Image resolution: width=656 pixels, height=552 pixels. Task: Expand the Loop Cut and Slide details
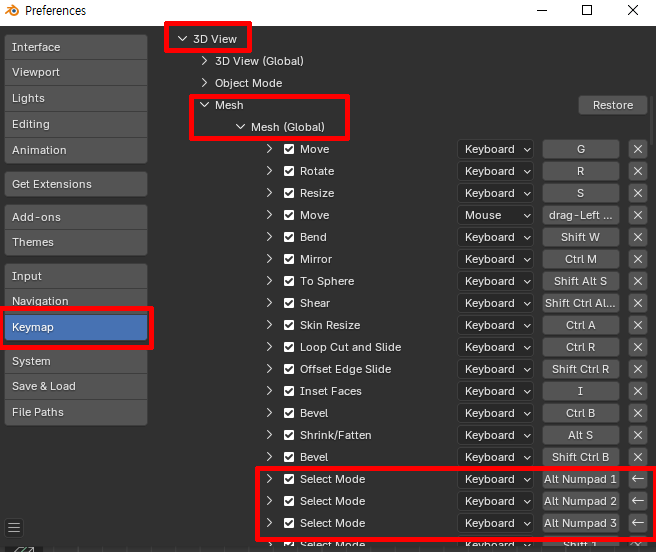(x=269, y=347)
